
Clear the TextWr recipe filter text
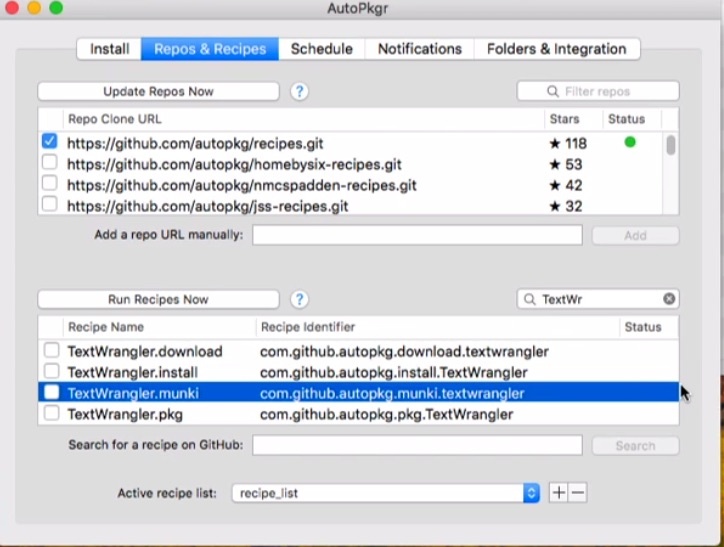pyautogui.click(x=669, y=299)
